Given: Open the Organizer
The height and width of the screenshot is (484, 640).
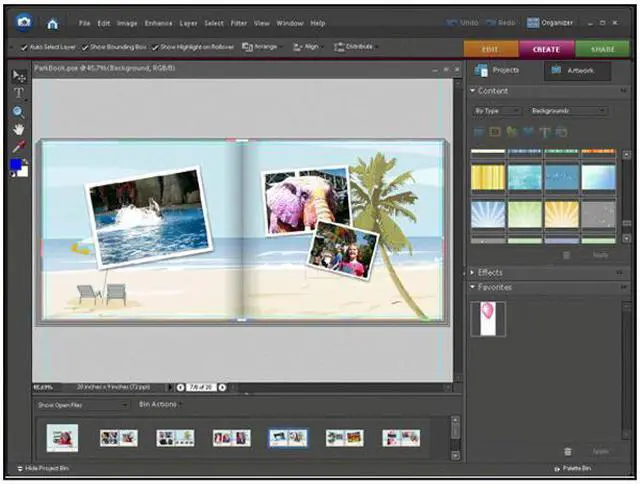Looking at the screenshot, I should point(550,23).
